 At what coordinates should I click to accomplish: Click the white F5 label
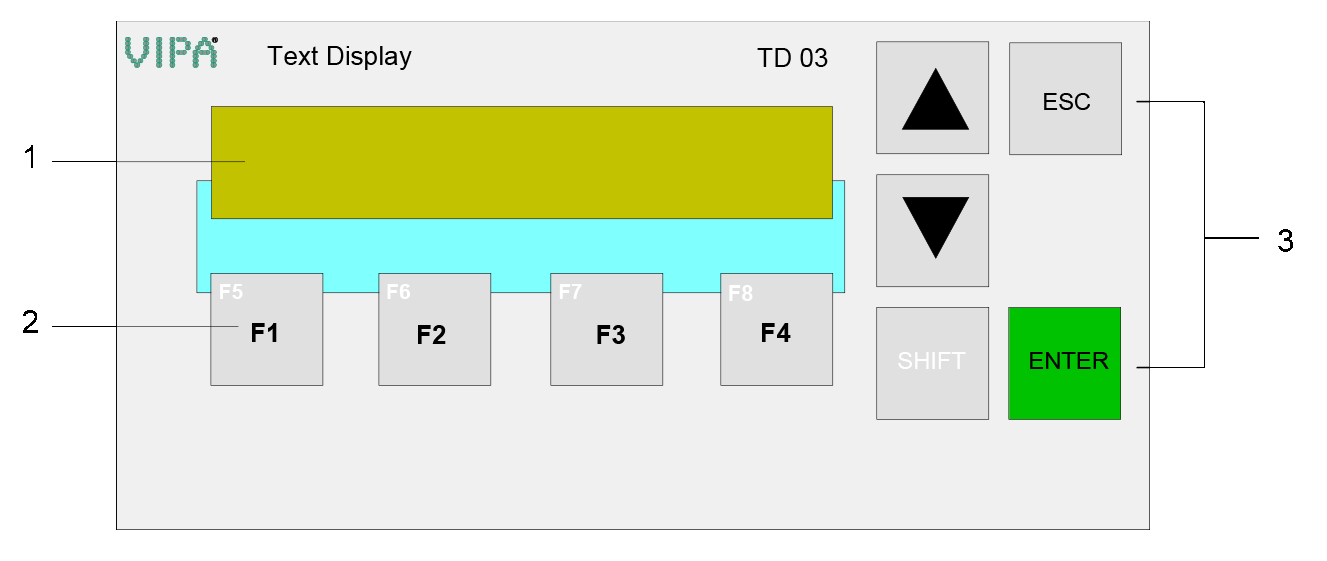[x=231, y=292]
